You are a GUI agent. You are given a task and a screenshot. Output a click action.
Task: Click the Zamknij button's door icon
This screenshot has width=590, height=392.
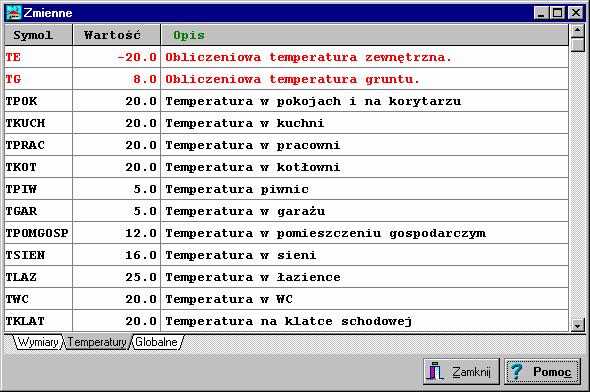[x=435, y=371]
